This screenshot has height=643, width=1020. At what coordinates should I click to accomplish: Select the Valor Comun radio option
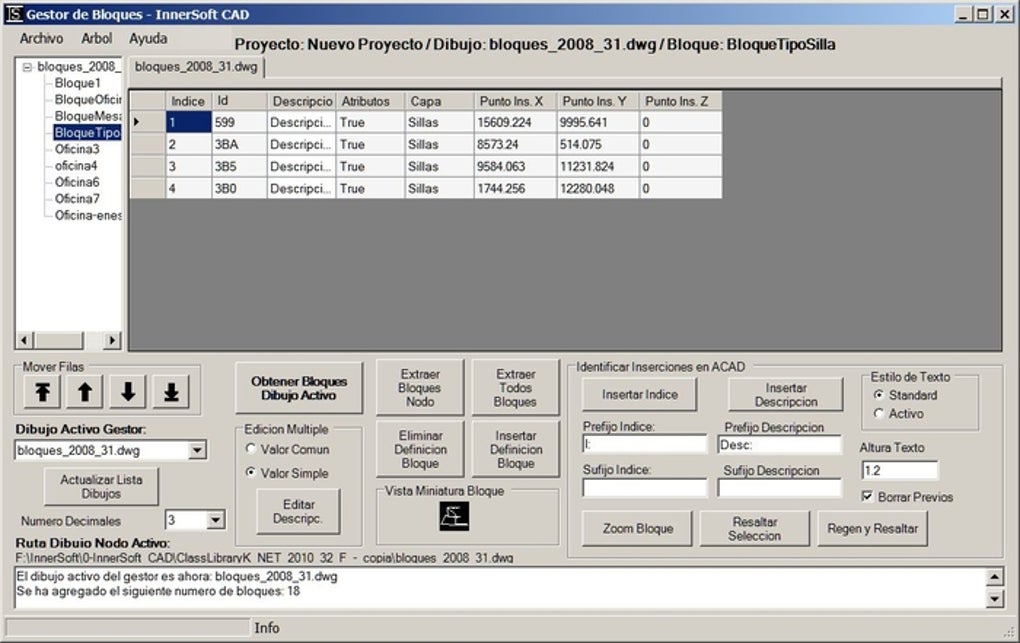point(251,450)
